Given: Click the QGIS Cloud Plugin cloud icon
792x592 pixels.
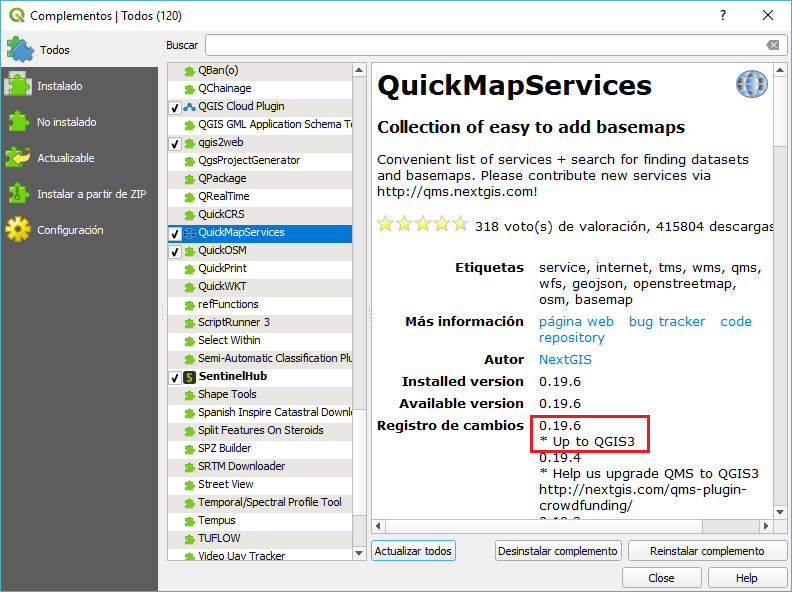Looking at the screenshot, I should [x=189, y=107].
